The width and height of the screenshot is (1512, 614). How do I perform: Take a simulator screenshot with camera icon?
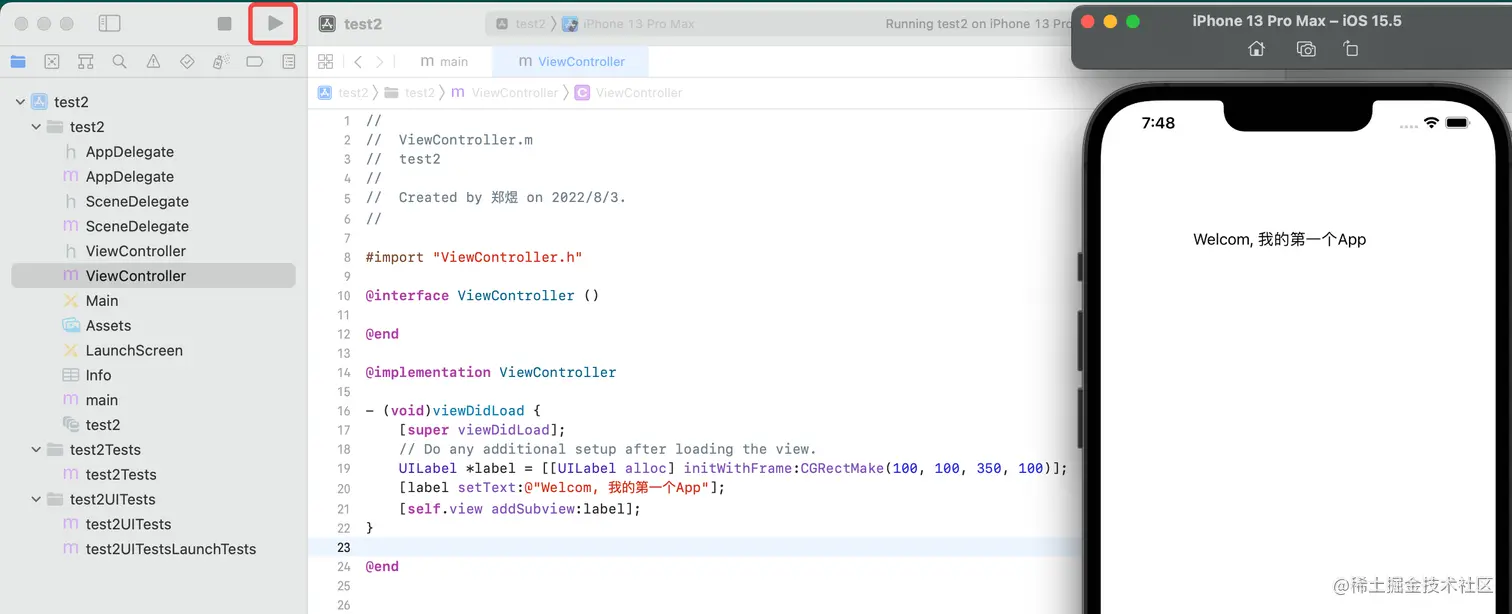point(1306,49)
